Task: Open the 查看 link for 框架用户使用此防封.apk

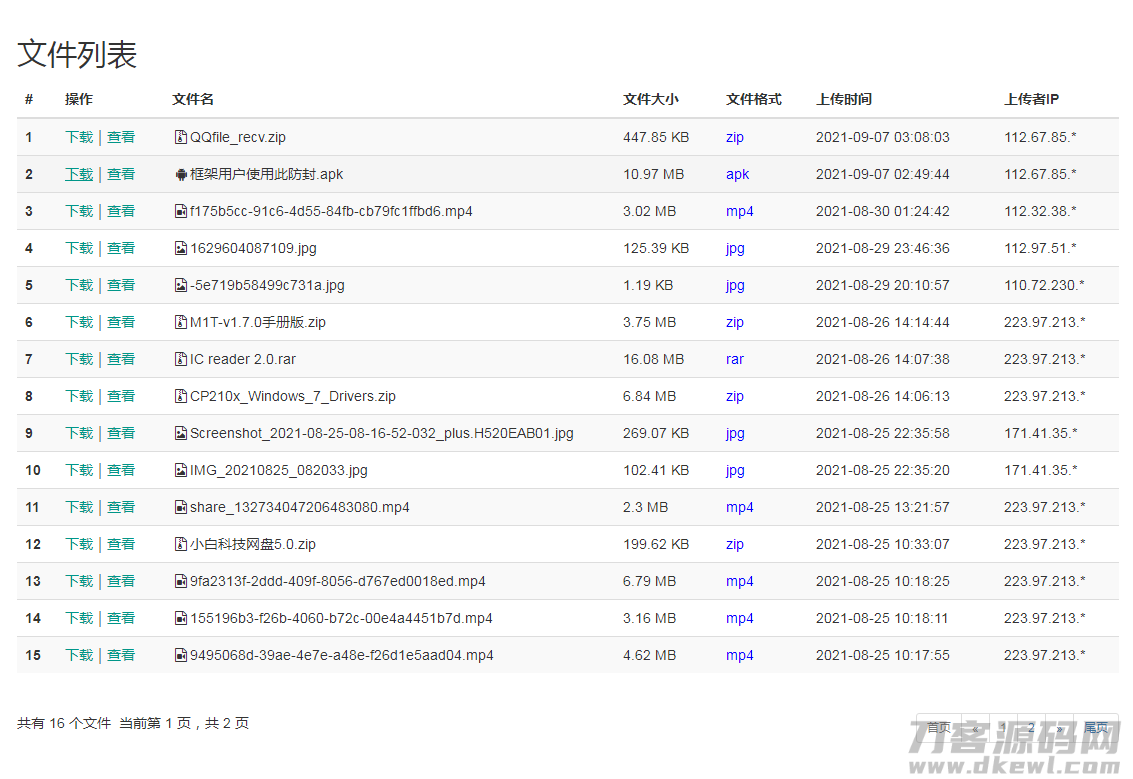Action: click(121, 174)
